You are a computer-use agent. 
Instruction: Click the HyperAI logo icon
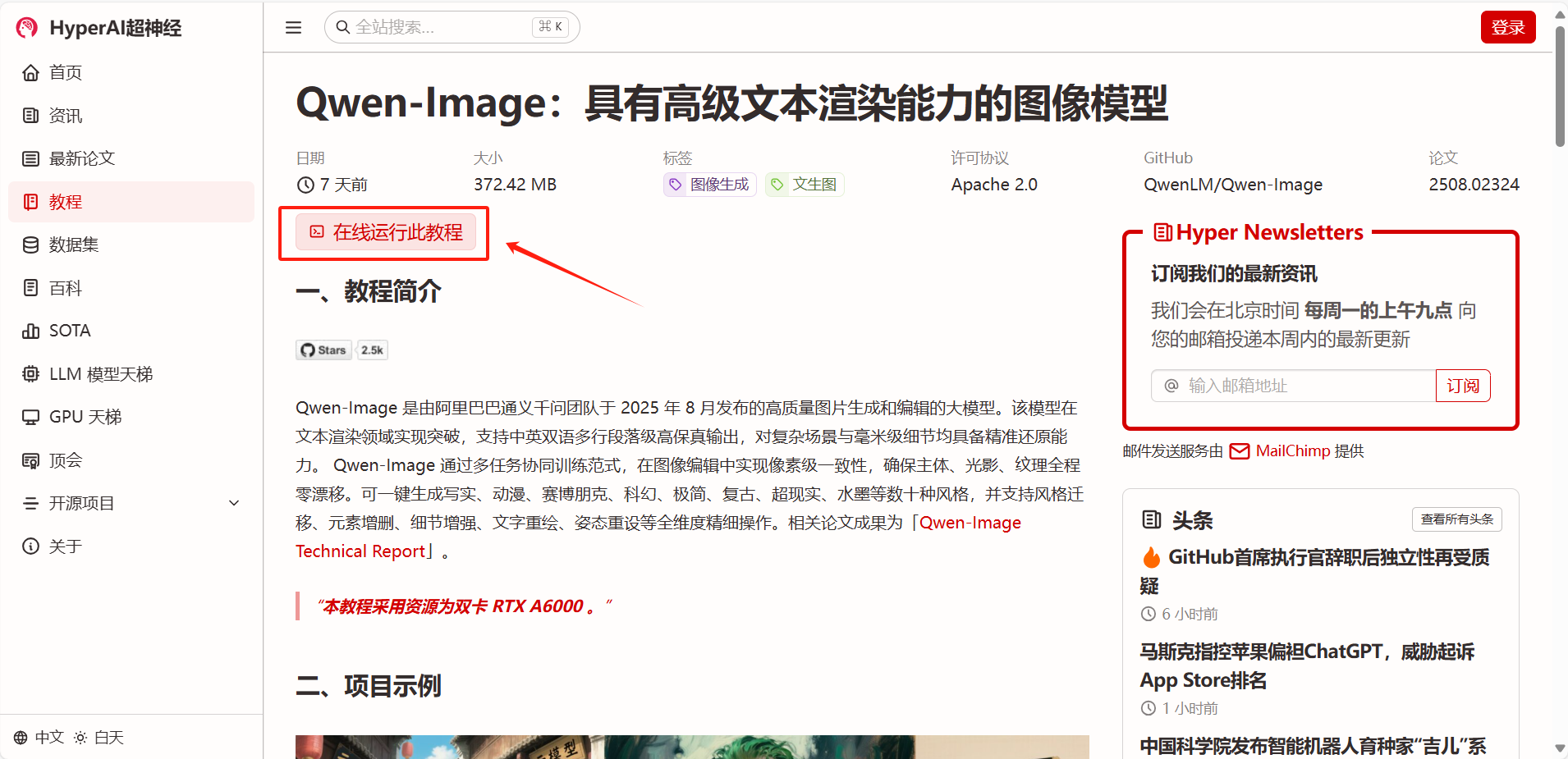click(27, 28)
